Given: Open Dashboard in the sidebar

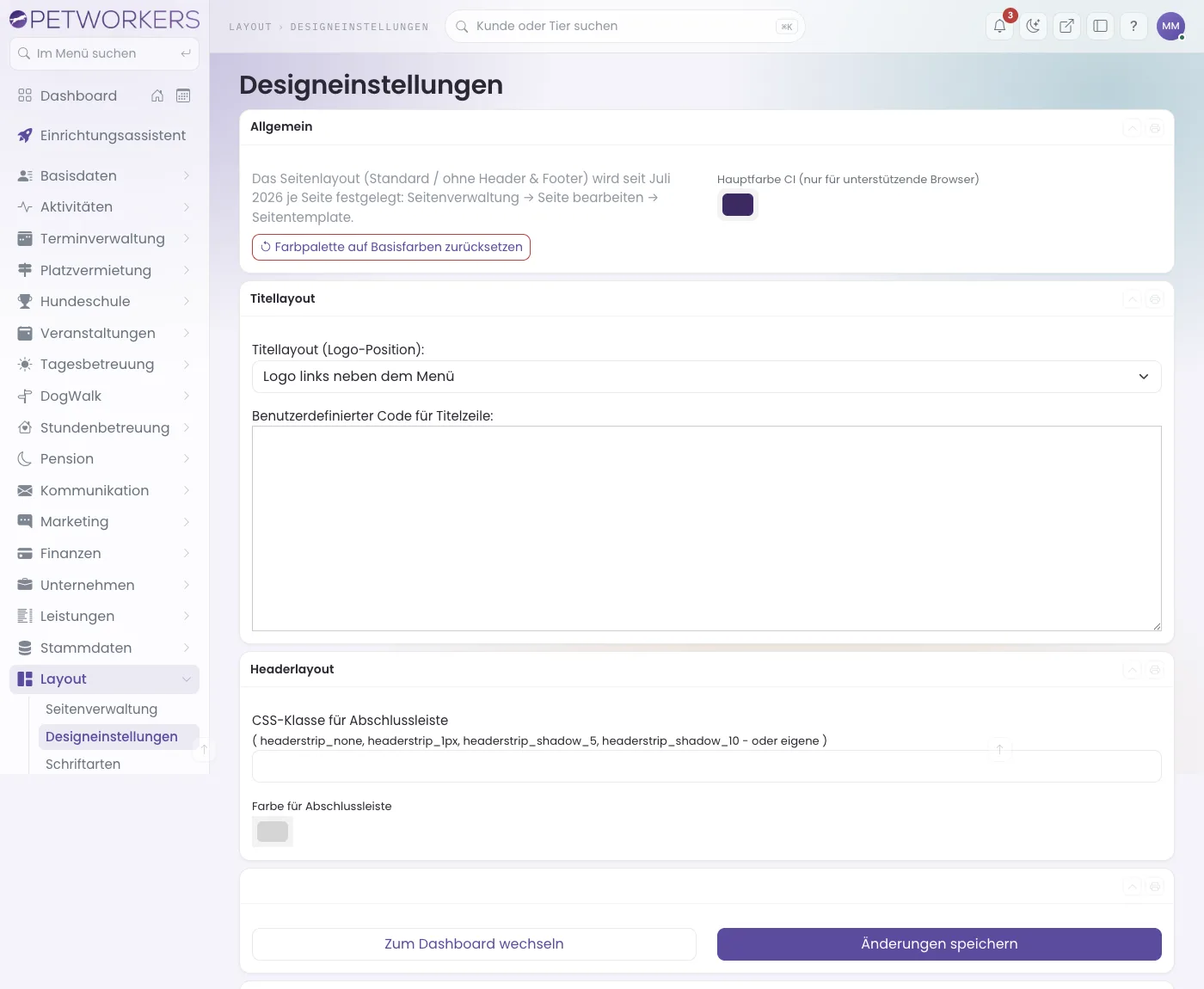Looking at the screenshot, I should click(x=78, y=95).
